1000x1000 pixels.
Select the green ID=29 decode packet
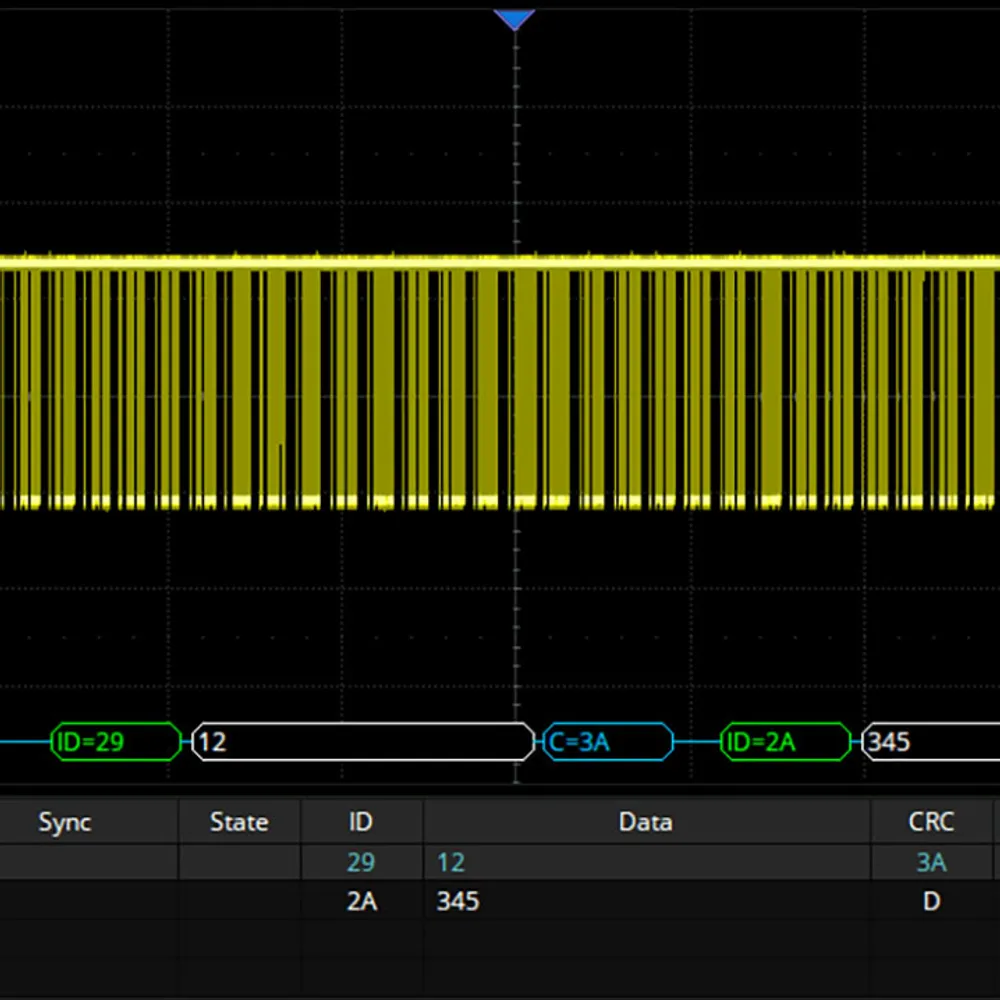[116, 742]
